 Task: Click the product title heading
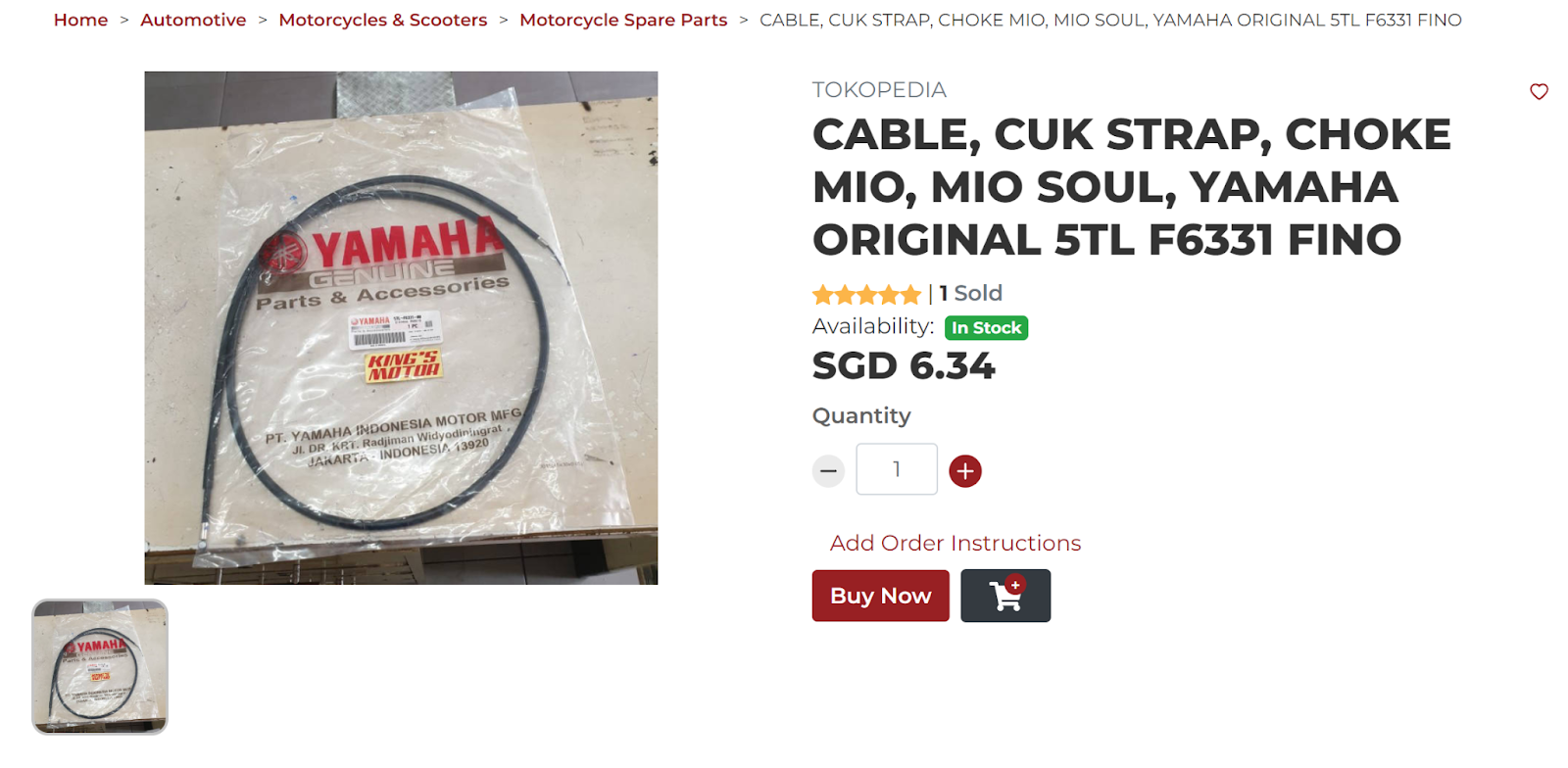[x=1132, y=187]
